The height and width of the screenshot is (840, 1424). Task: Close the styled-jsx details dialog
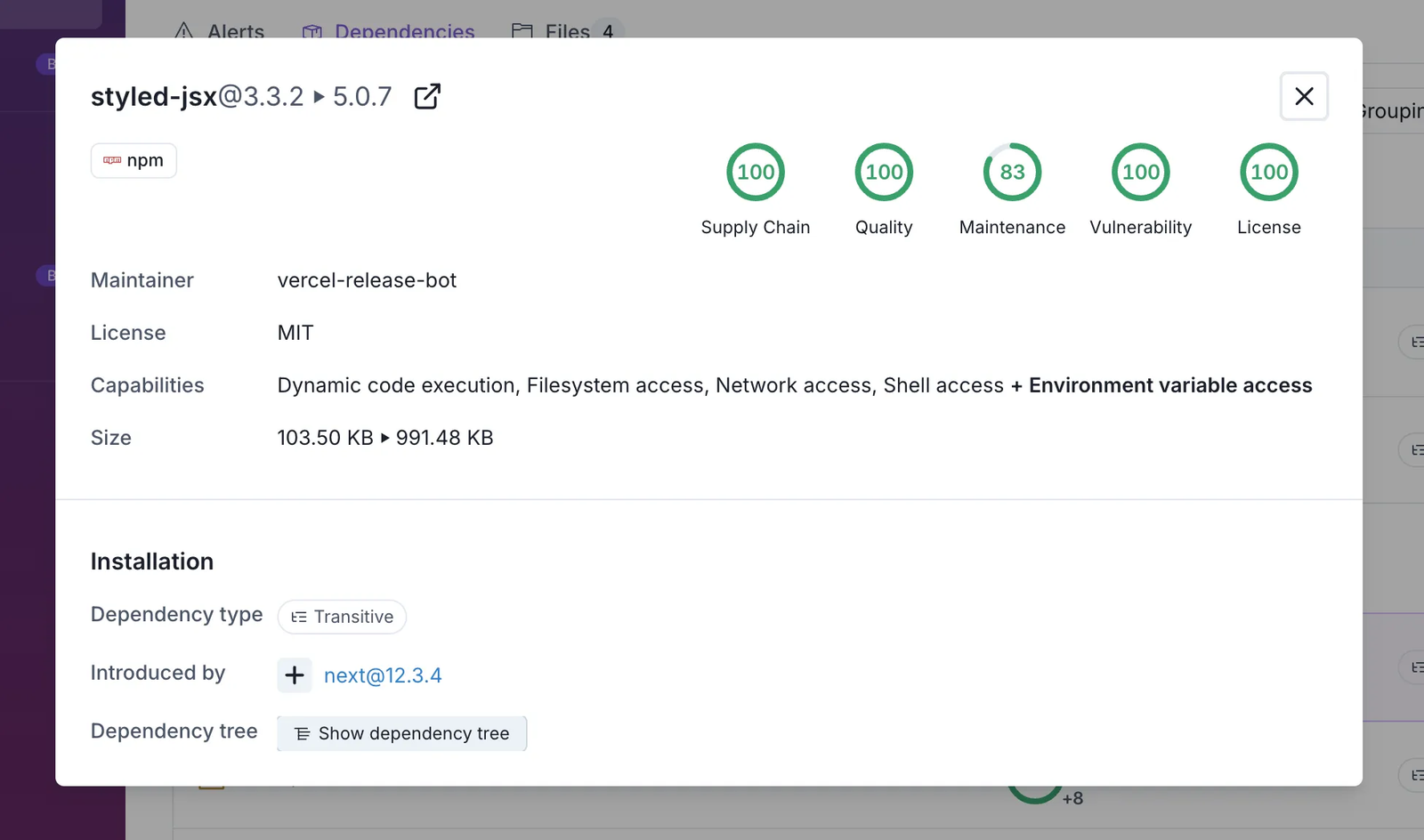coord(1304,96)
